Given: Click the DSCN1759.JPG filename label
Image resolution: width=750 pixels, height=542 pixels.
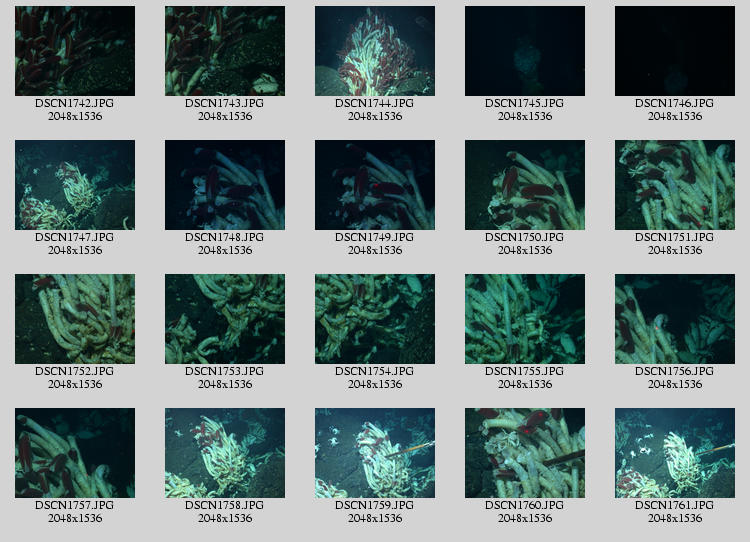Looking at the screenshot, I should [375, 505].
